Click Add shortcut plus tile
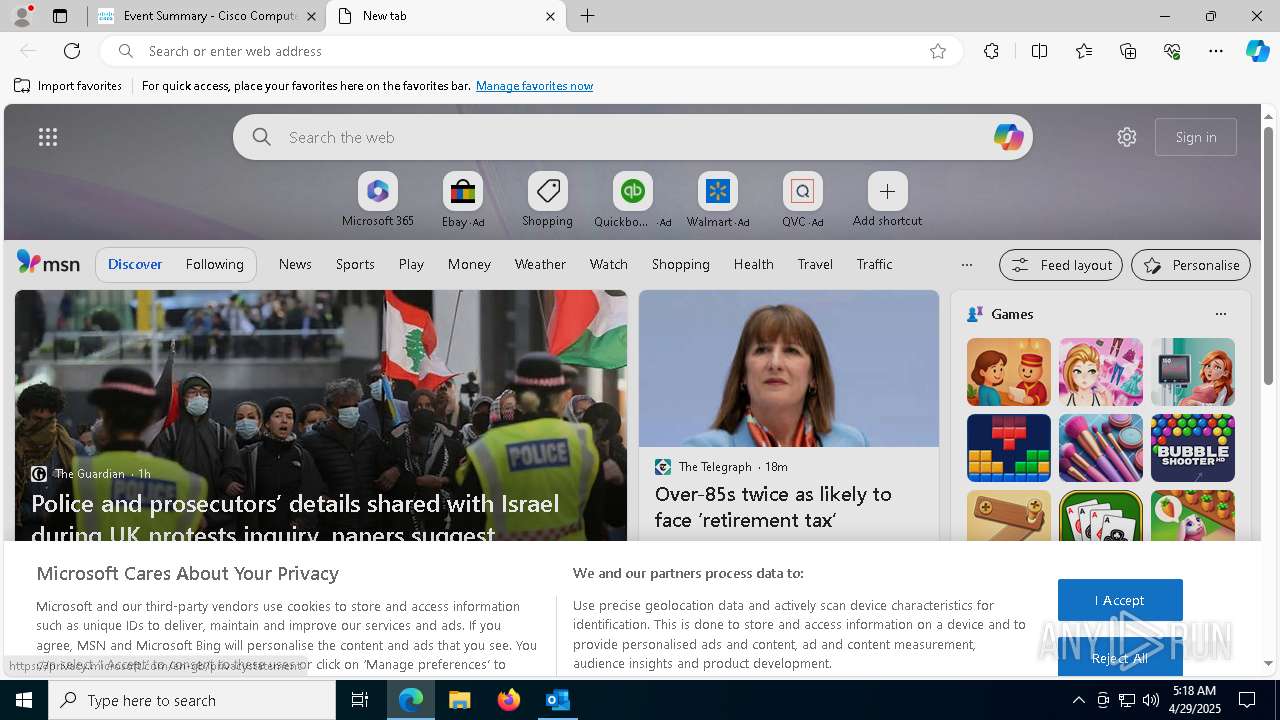 (x=887, y=199)
